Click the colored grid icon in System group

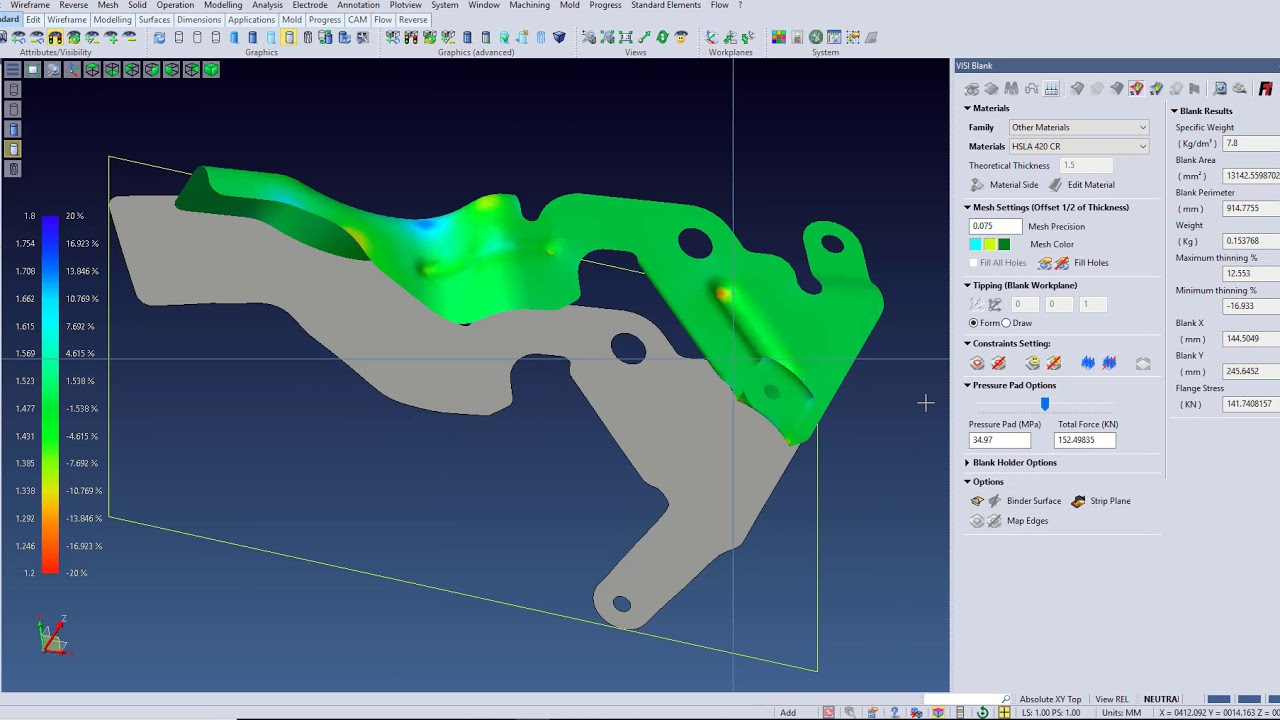(x=778, y=38)
